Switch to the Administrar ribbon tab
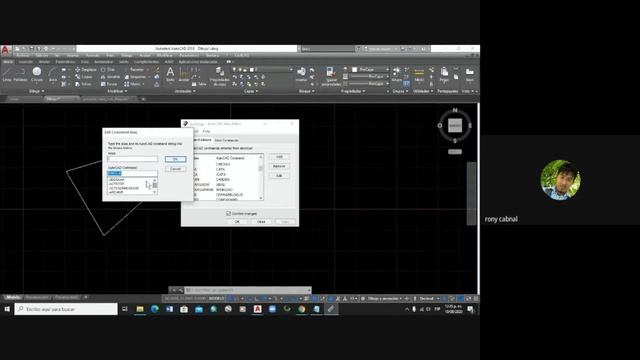This screenshot has height=360, width=640. point(103,62)
